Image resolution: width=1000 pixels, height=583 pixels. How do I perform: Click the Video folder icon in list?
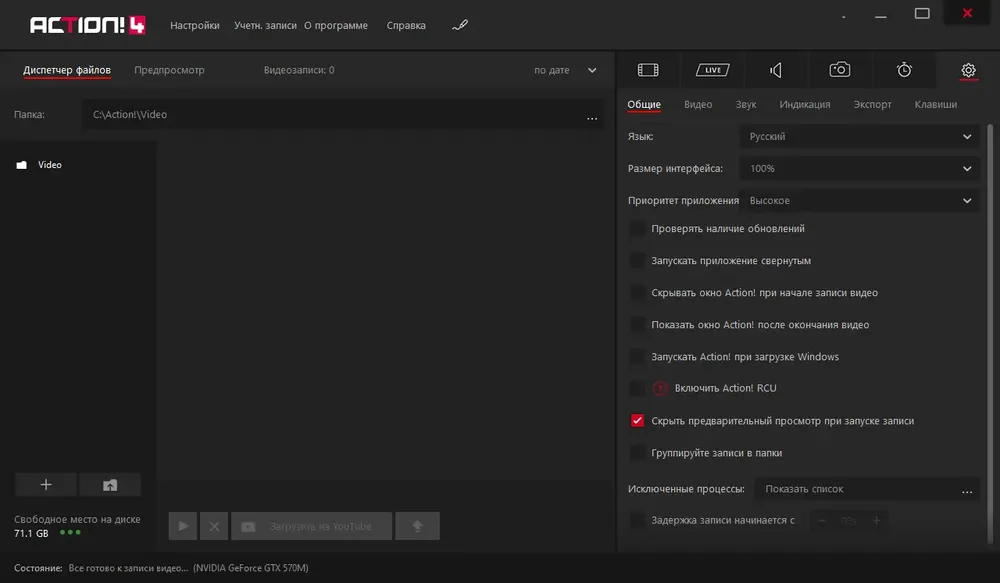pyautogui.click(x=22, y=165)
